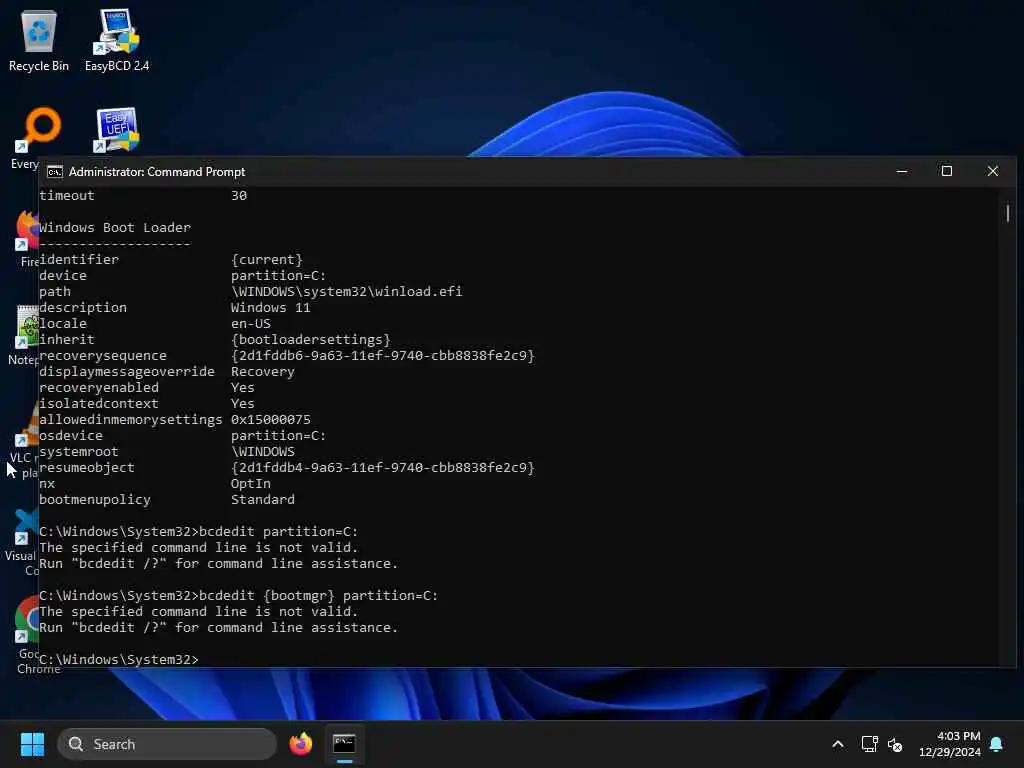Show hidden system tray icons
The width and height of the screenshot is (1024, 768).
click(x=838, y=744)
